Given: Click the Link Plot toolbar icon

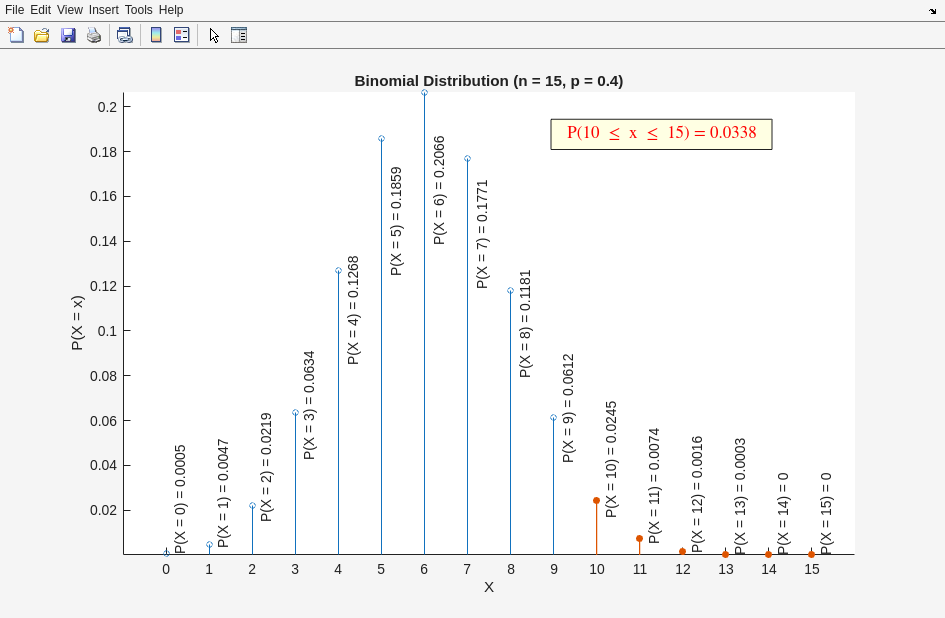Looking at the screenshot, I should [124, 35].
